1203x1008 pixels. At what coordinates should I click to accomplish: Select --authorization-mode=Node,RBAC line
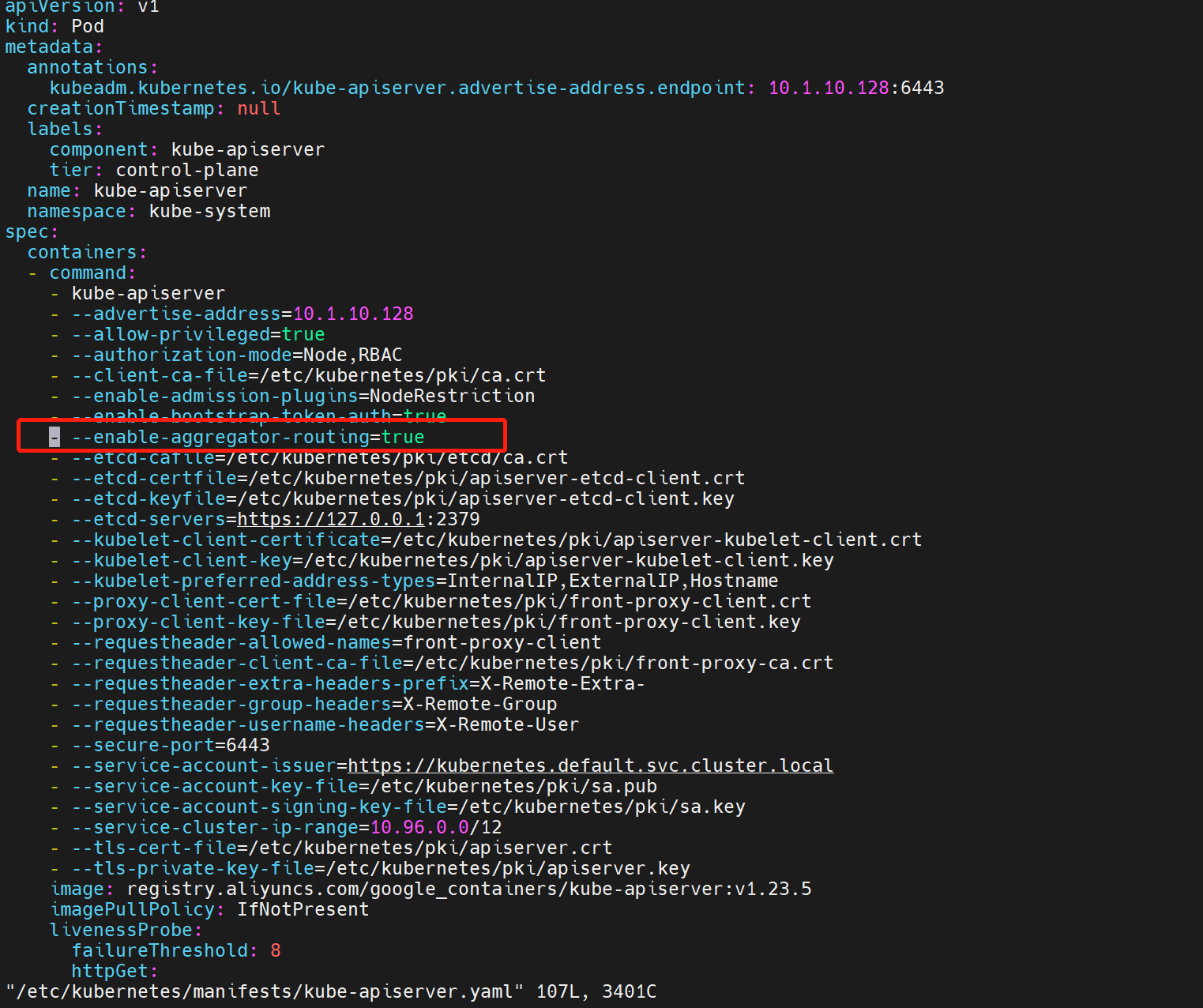click(x=237, y=355)
